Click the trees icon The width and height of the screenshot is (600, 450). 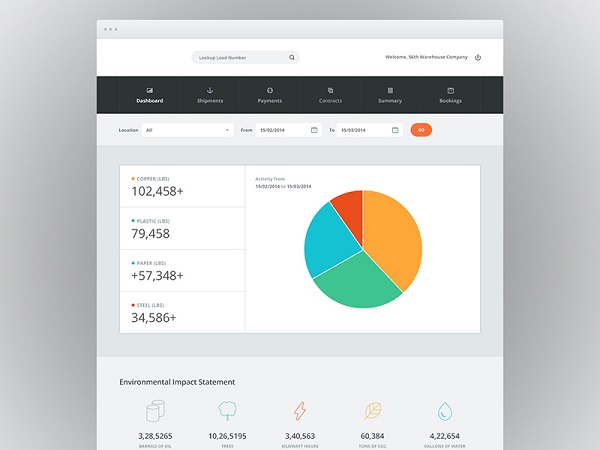[228, 412]
